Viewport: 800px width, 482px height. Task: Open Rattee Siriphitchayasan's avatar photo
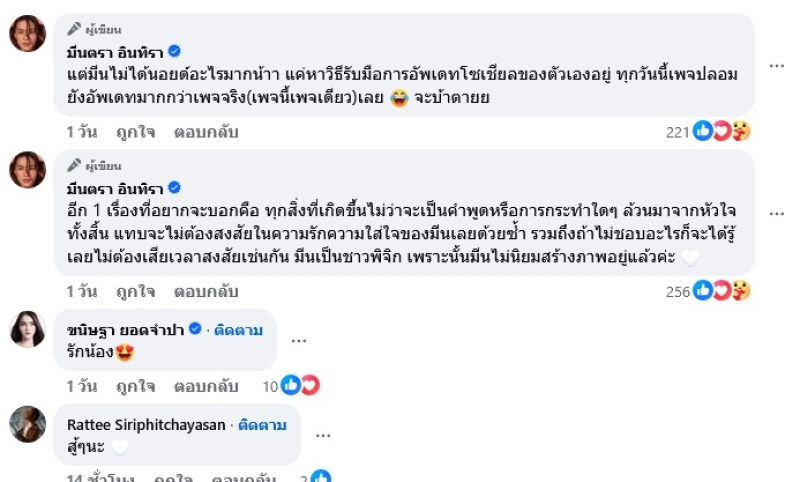[28, 424]
